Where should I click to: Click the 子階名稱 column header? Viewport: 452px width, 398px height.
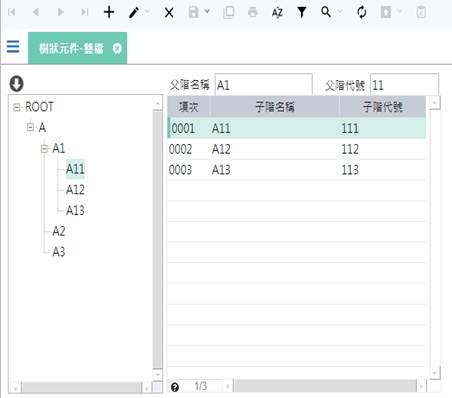(275, 107)
